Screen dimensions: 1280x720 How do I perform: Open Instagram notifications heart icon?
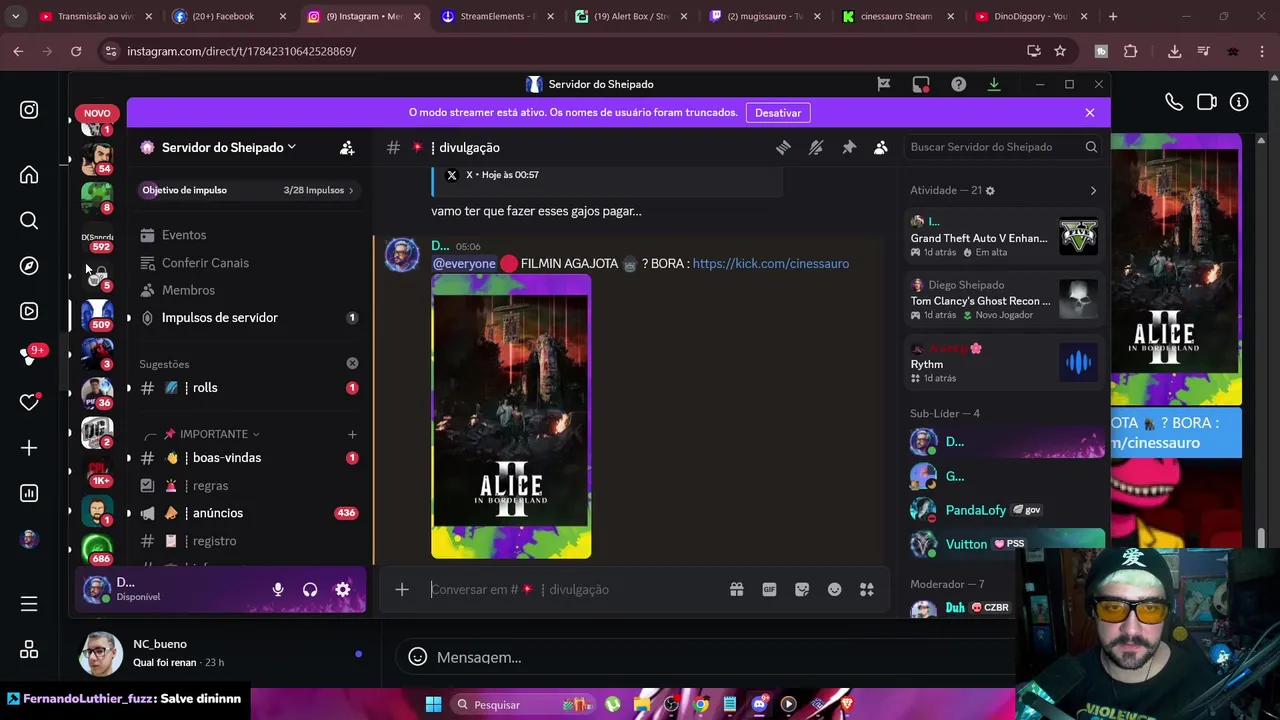point(29,402)
